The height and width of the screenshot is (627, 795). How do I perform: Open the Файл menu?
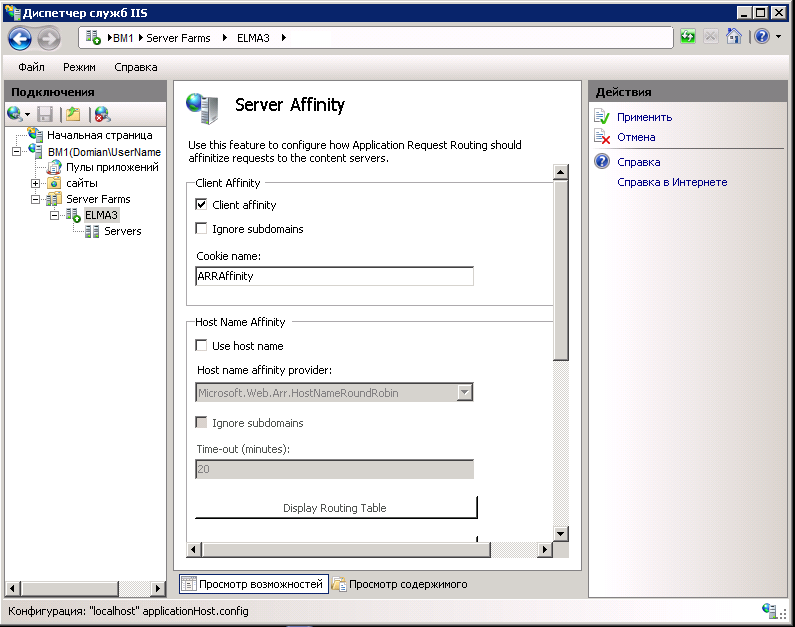tap(31, 67)
